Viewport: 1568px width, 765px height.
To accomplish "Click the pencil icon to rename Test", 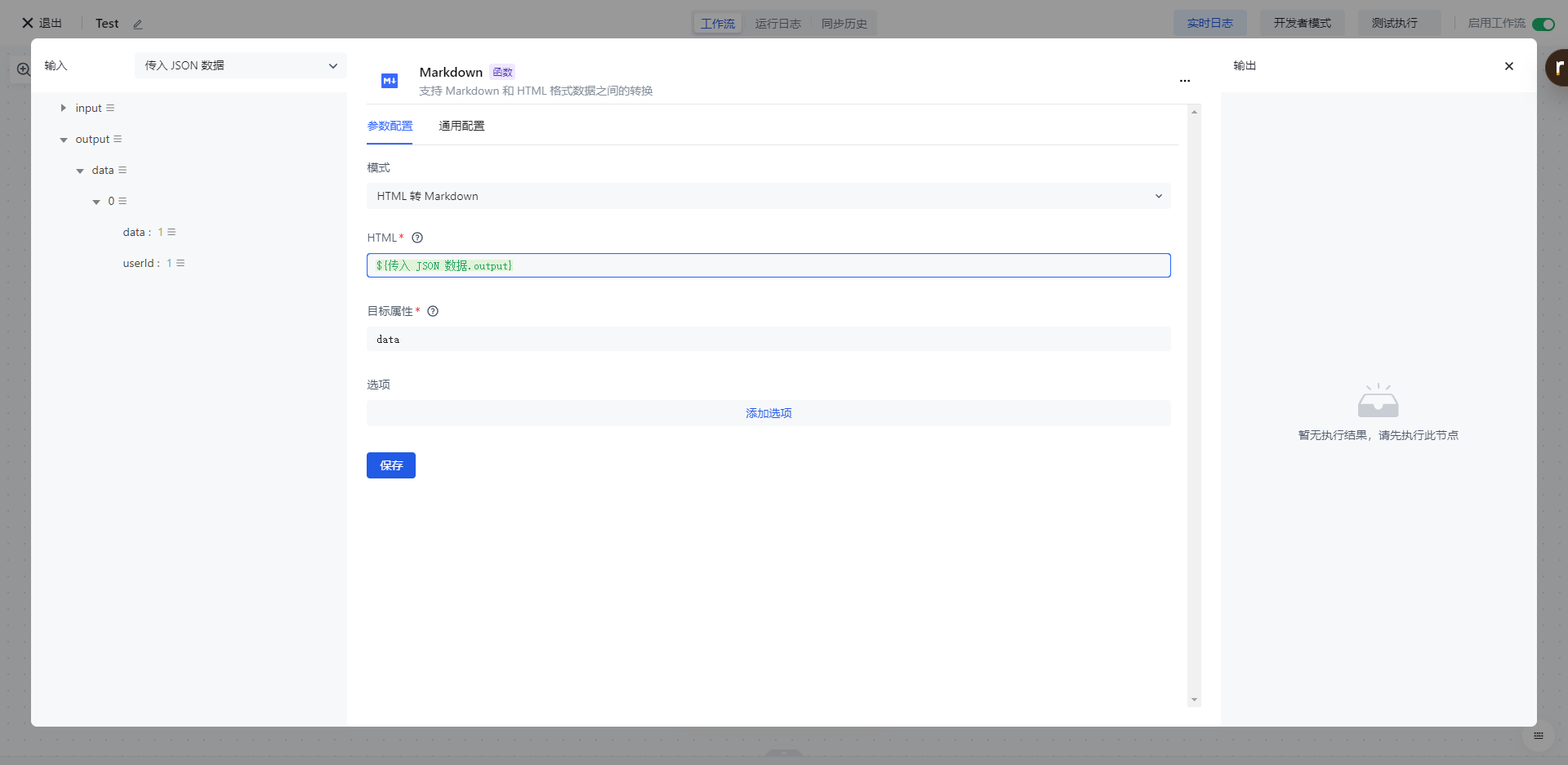I will point(138,24).
